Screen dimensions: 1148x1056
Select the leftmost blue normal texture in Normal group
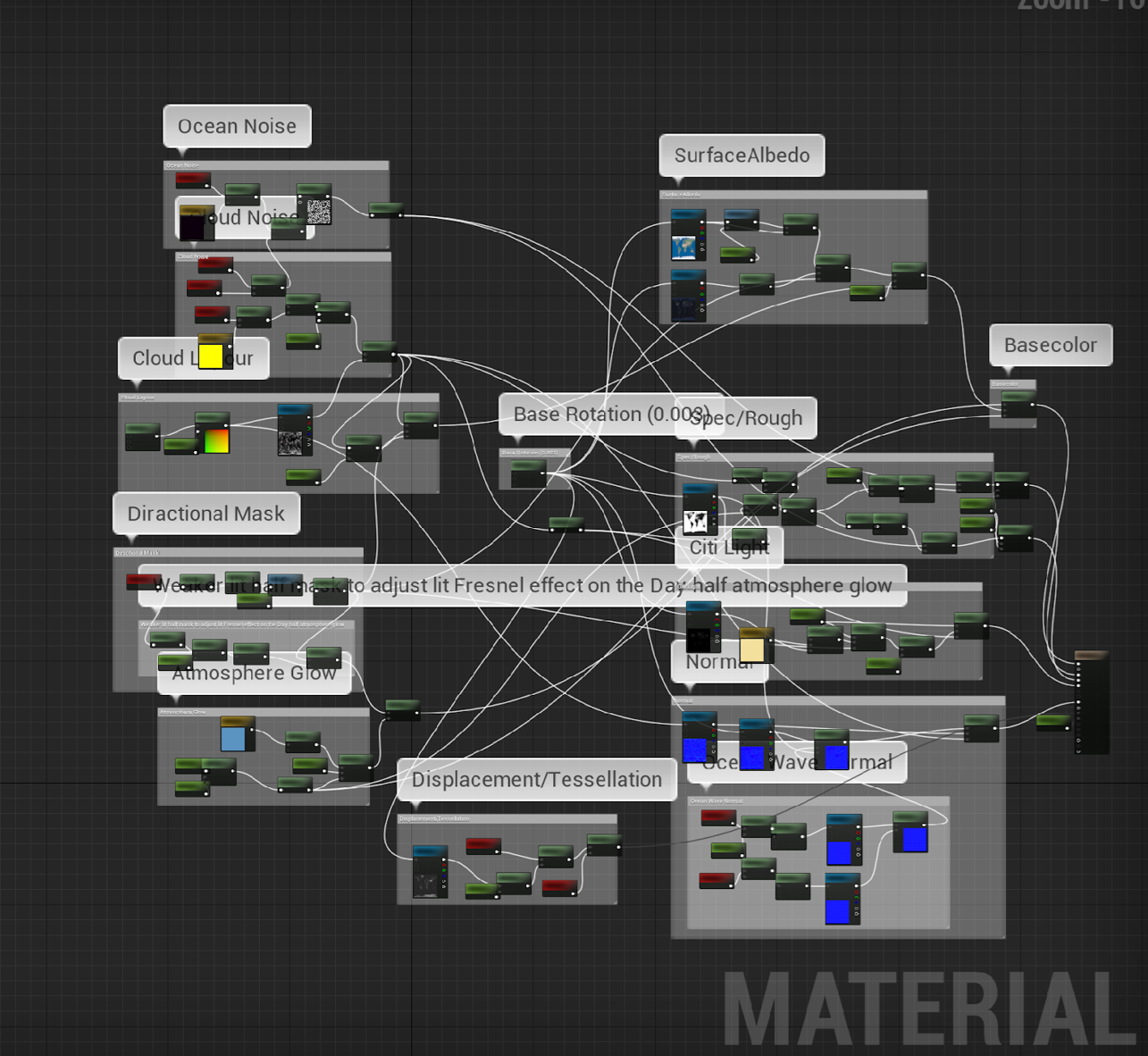[699, 738]
